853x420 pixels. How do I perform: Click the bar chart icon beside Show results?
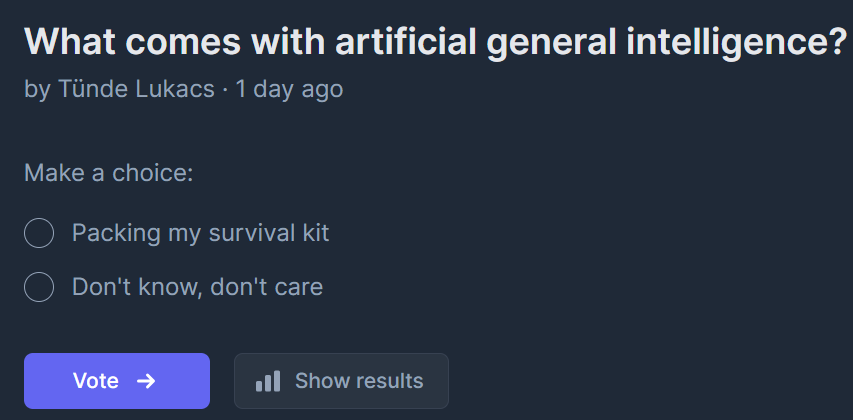(268, 381)
